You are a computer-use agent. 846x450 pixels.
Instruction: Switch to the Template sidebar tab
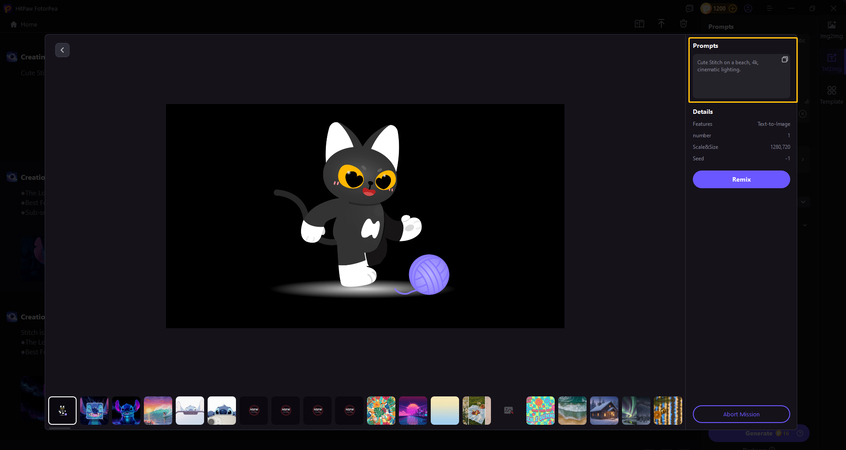point(831,95)
